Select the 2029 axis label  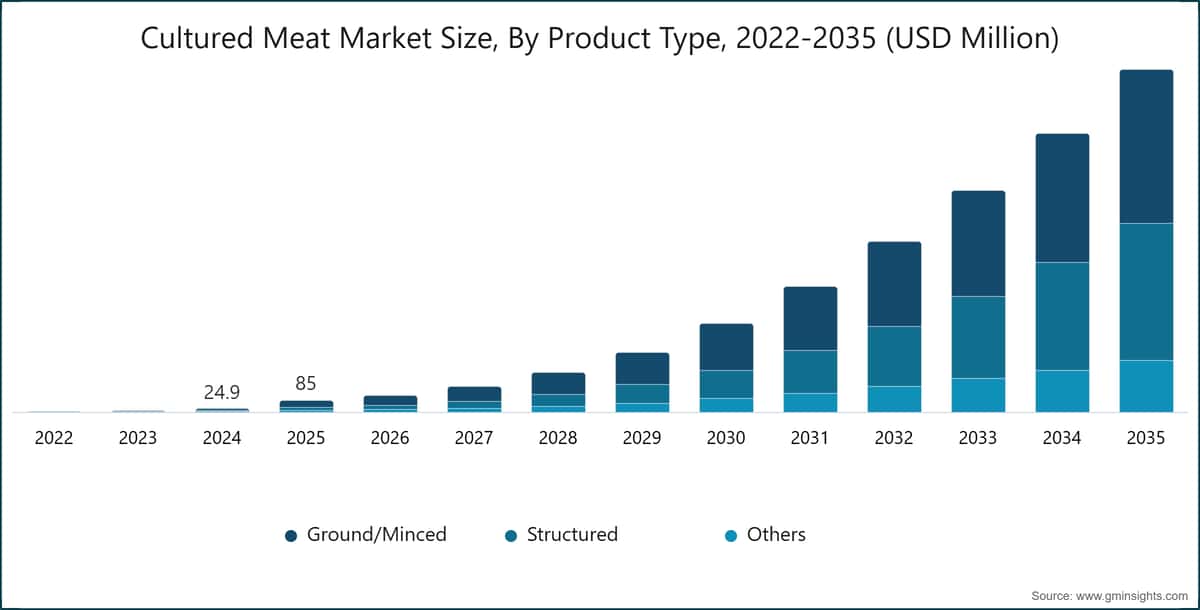click(642, 438)
